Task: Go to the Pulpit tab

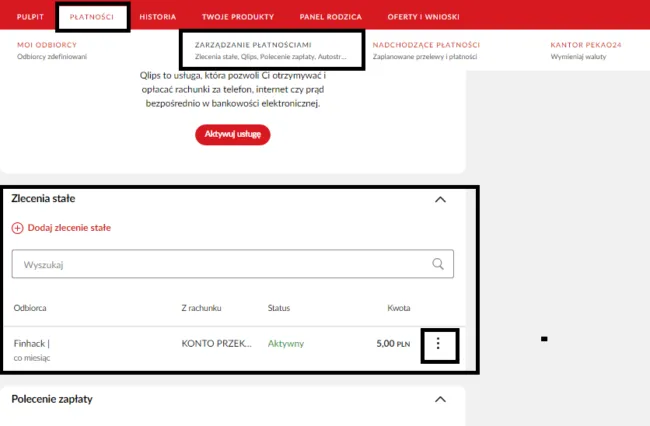Action: tap(29, 17)
